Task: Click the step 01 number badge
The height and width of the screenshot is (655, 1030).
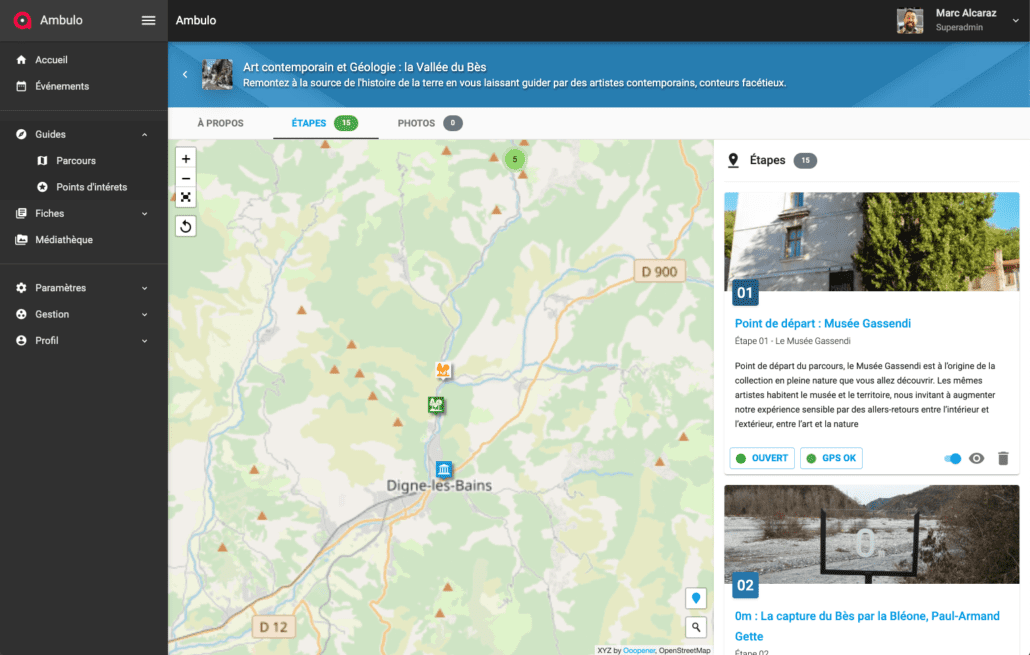Action: (746, 293)
